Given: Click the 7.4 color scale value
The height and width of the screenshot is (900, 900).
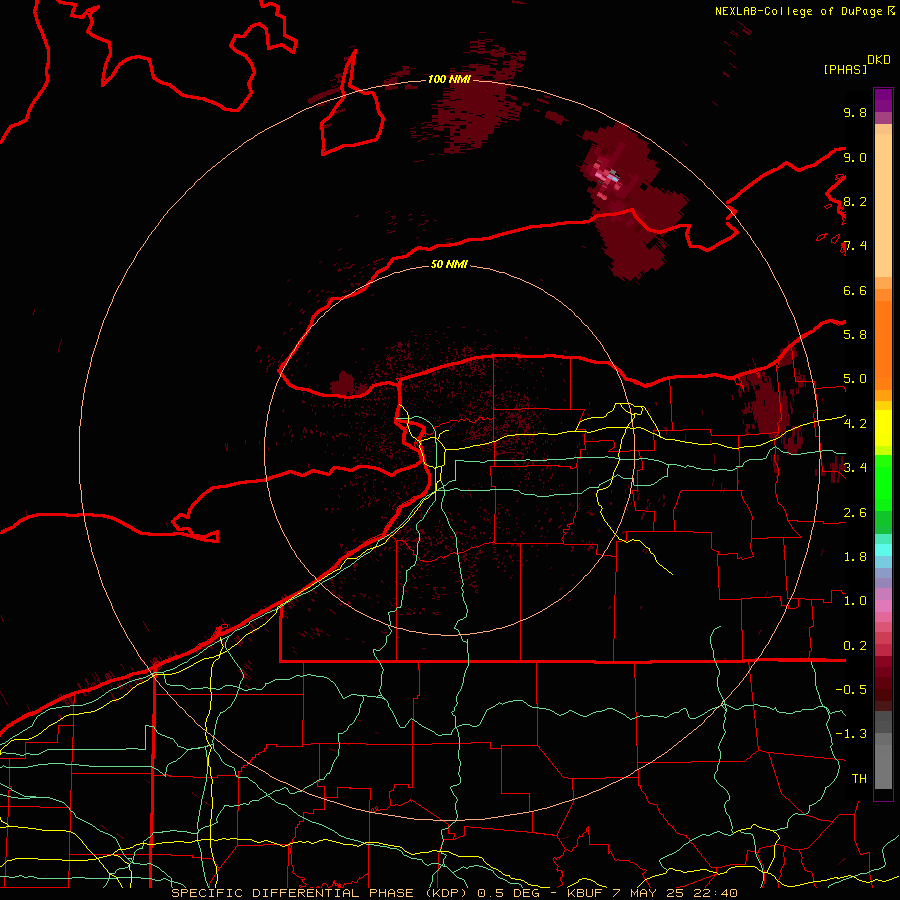Looking at the screenshot, I should tap(855, 246).
